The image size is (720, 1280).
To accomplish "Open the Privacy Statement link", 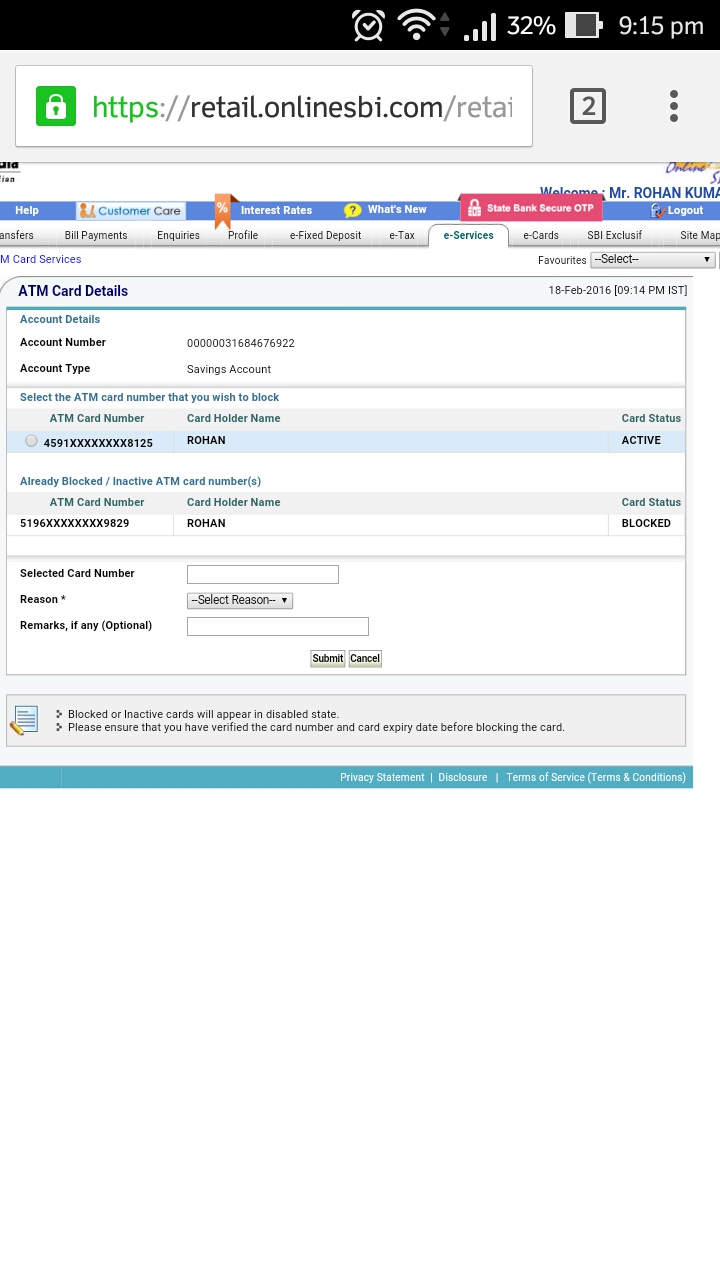I will (382, 778).
